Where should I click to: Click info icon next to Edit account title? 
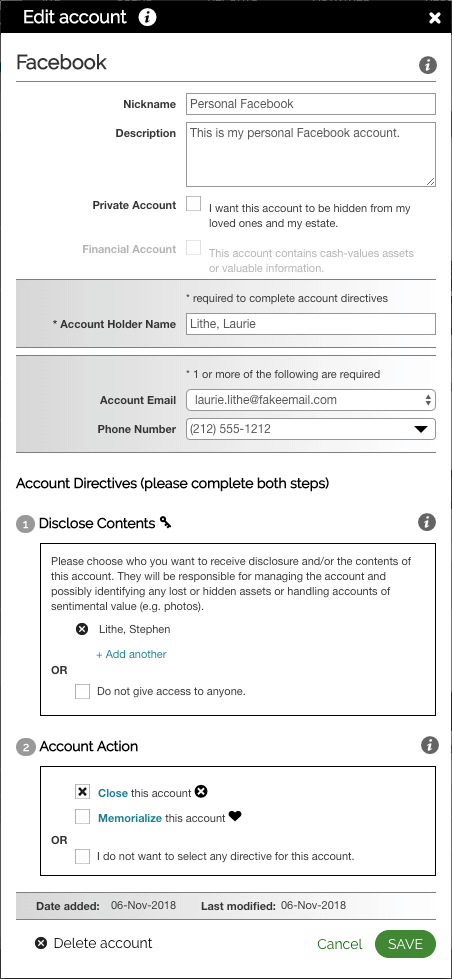147,17
